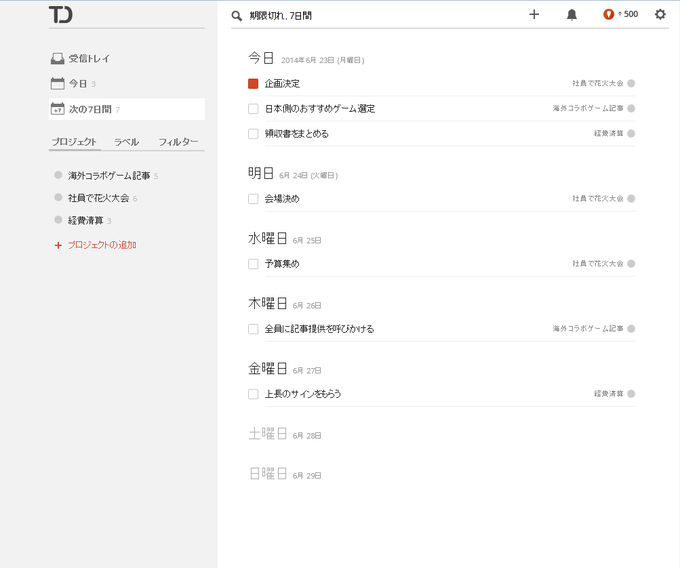Image resolution: width=680 pixels, height=568 pixels.
Task: Open project 経費清算 in sidebar
Action: click(85, 221)
